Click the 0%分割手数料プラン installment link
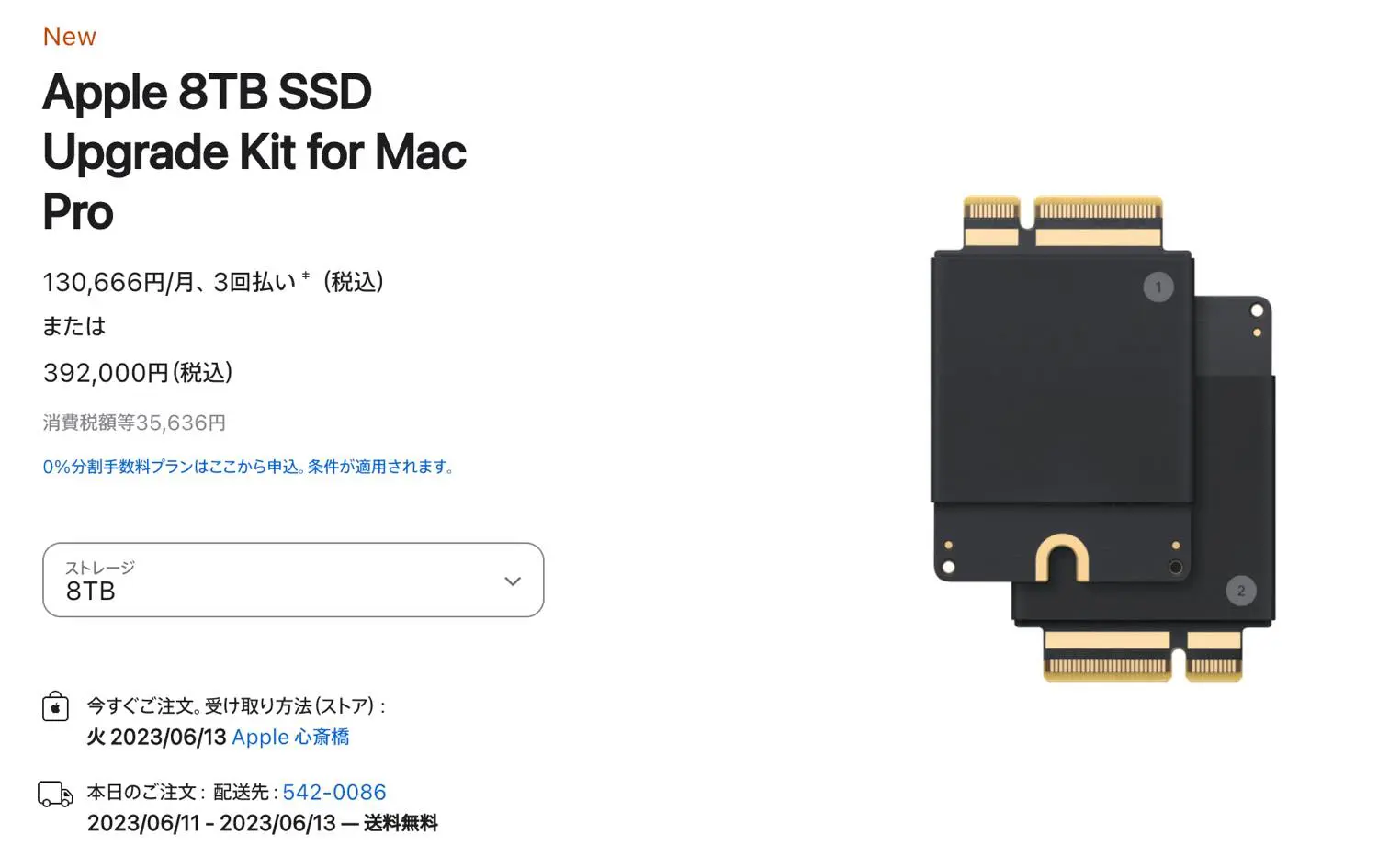Screen dimensions: 1378x868 coord(249,467)
